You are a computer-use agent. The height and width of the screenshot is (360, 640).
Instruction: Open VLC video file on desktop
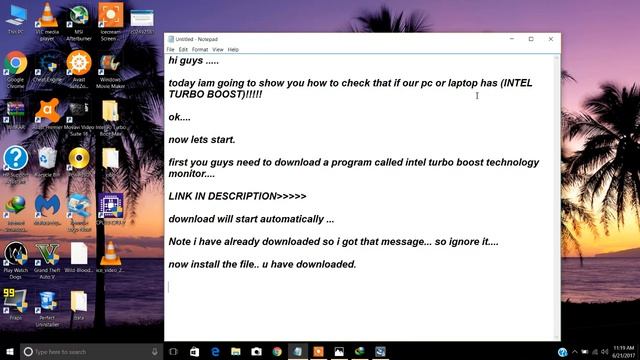(x=110, y=256)
